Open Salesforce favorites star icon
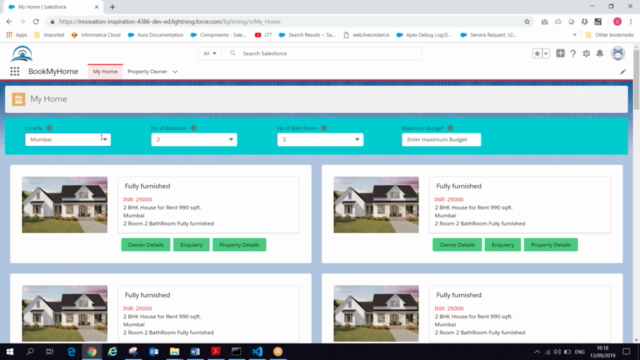This screenshot has height=360, width=640. pyautogui.click(x=537, y=53)
